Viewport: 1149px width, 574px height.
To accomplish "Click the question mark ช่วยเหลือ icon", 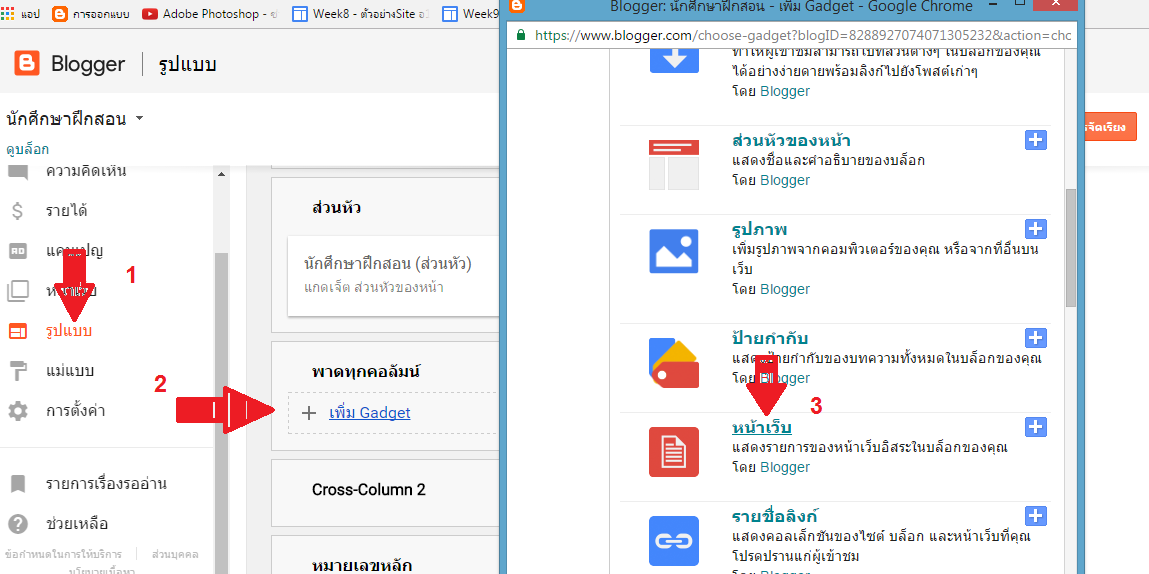I will (18, 524).
